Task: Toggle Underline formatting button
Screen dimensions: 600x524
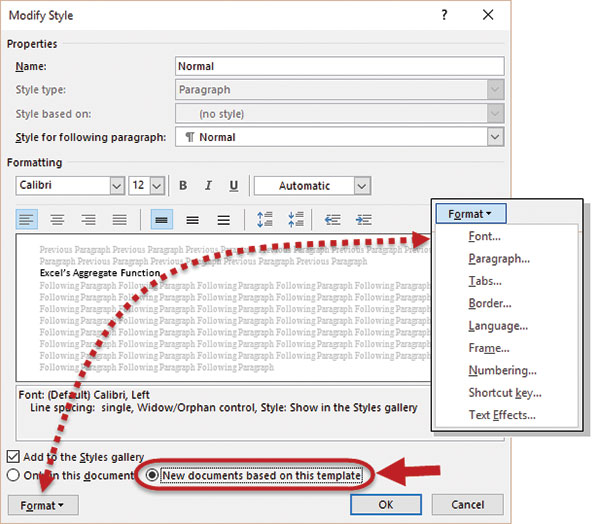Action: click(234, 186)
